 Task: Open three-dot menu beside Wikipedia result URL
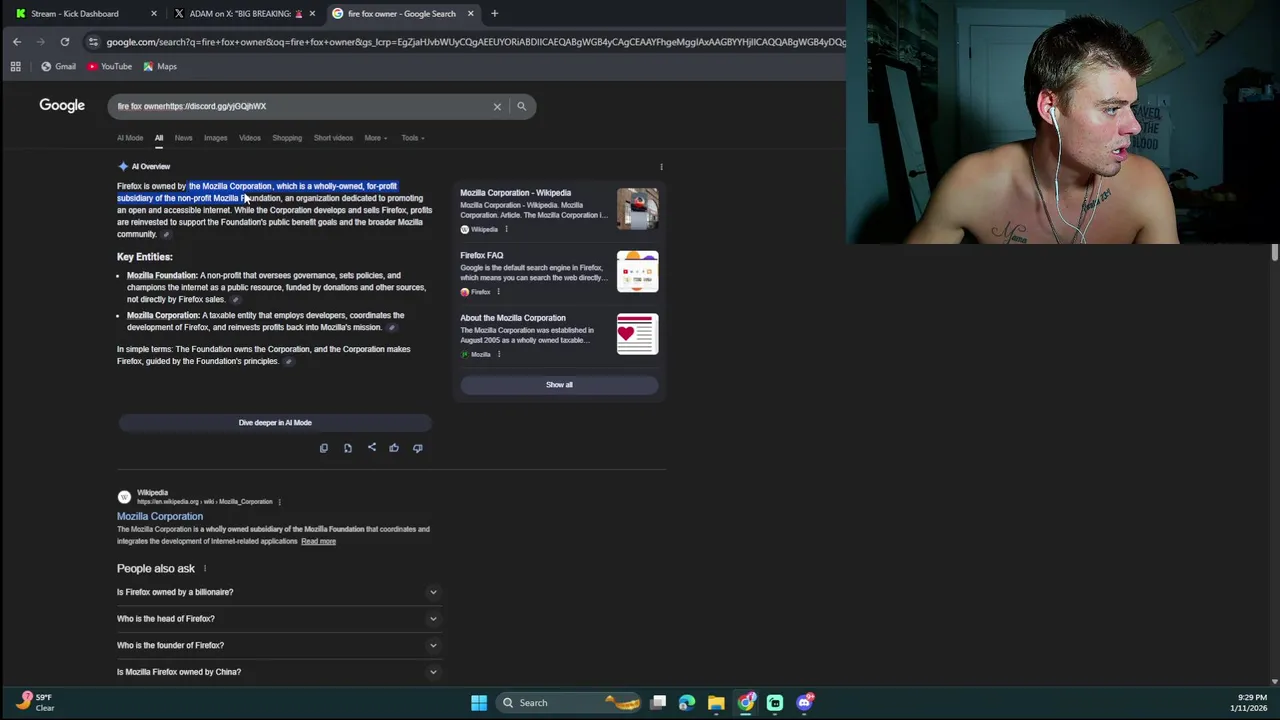pos(279,502)
